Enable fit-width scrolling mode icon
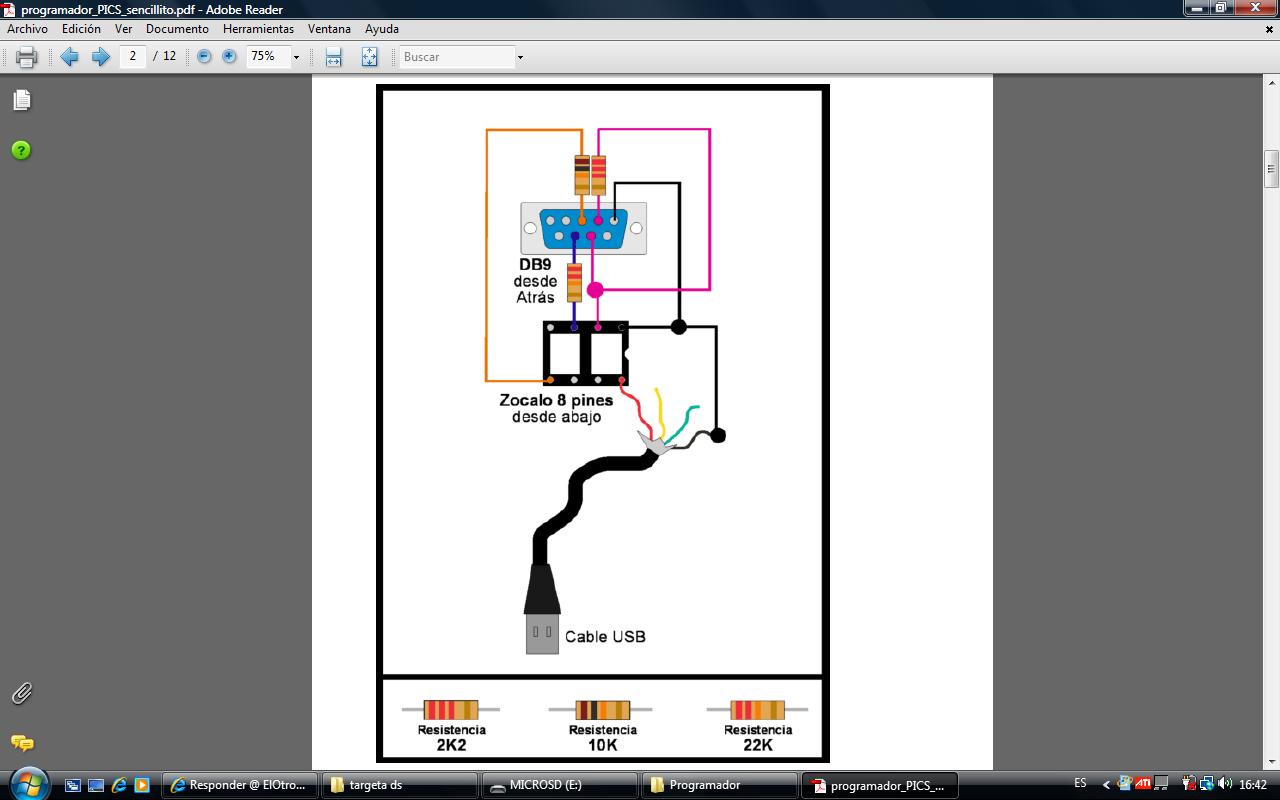Viewport: 1280px width, 800px height. [334, 57]
